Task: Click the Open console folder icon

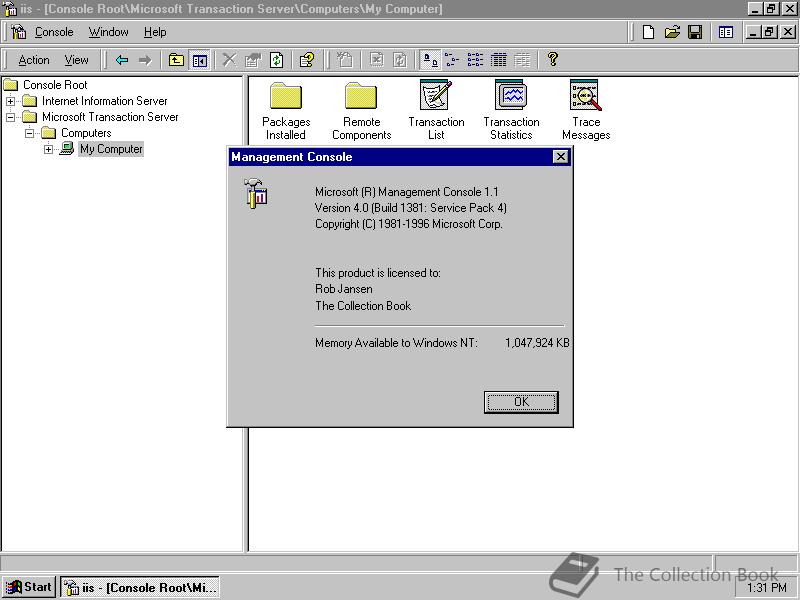Action: 672,32
